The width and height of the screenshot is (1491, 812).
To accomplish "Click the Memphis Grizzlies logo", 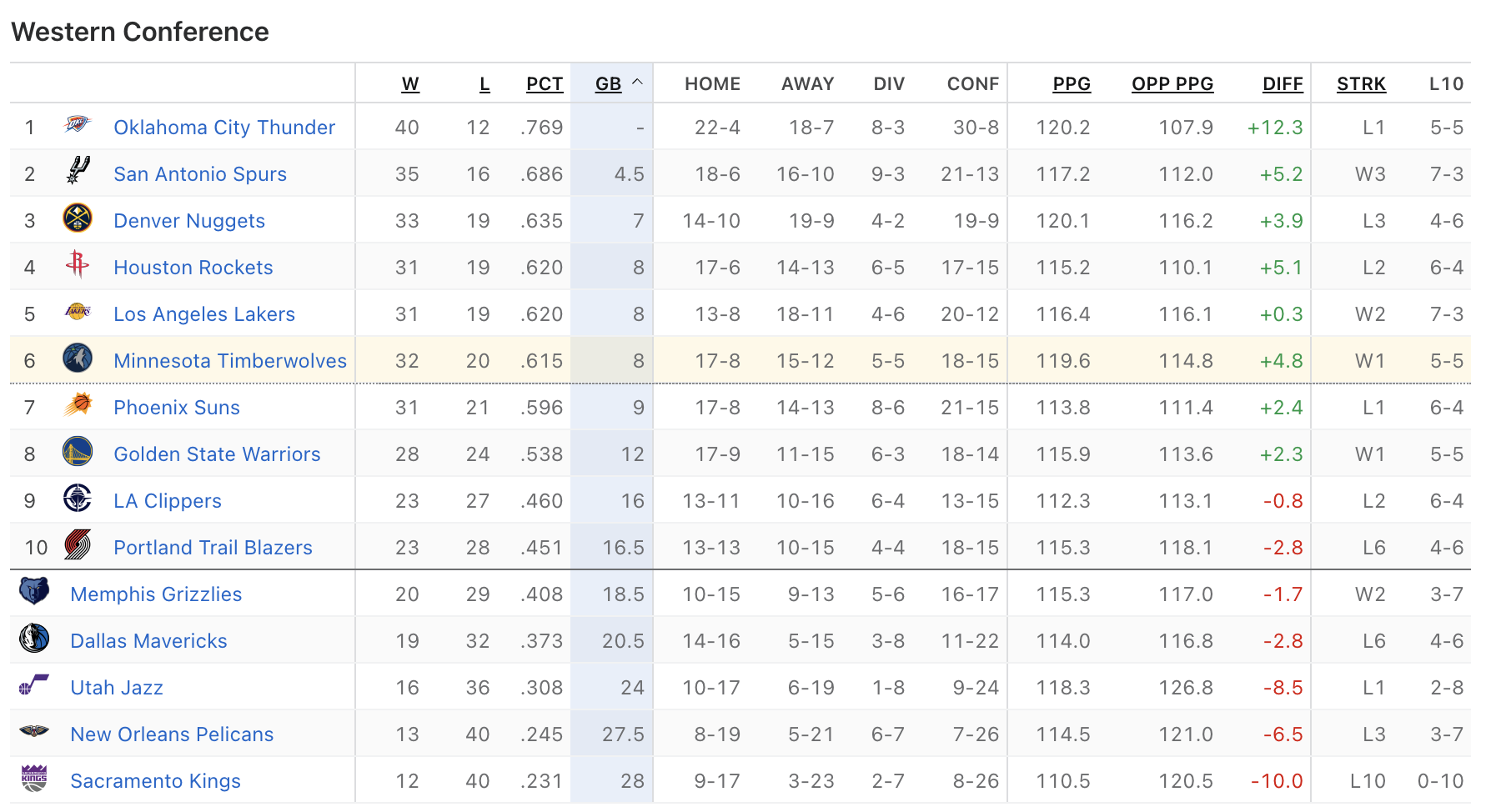I will click(x=34, y=593).
